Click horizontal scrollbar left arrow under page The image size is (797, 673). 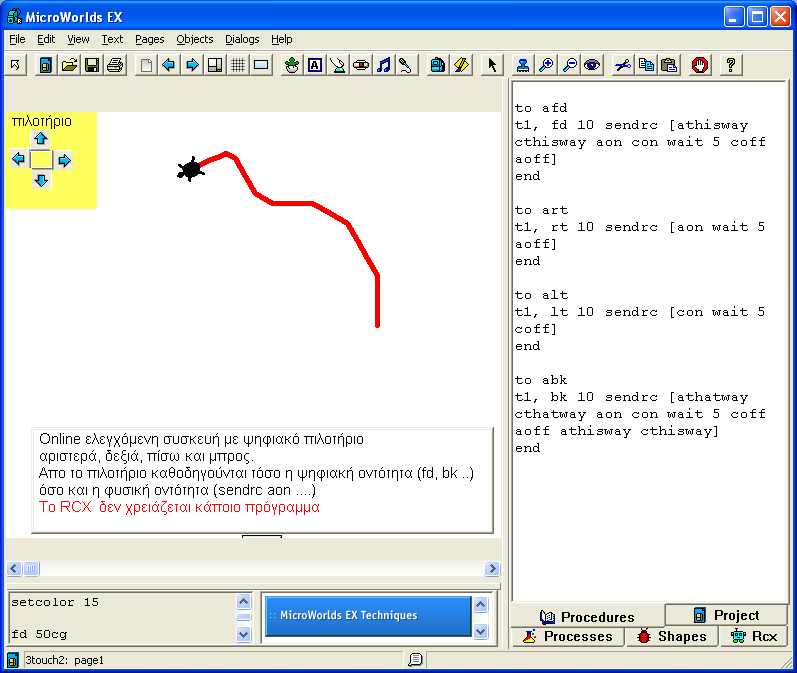(14, 568)
